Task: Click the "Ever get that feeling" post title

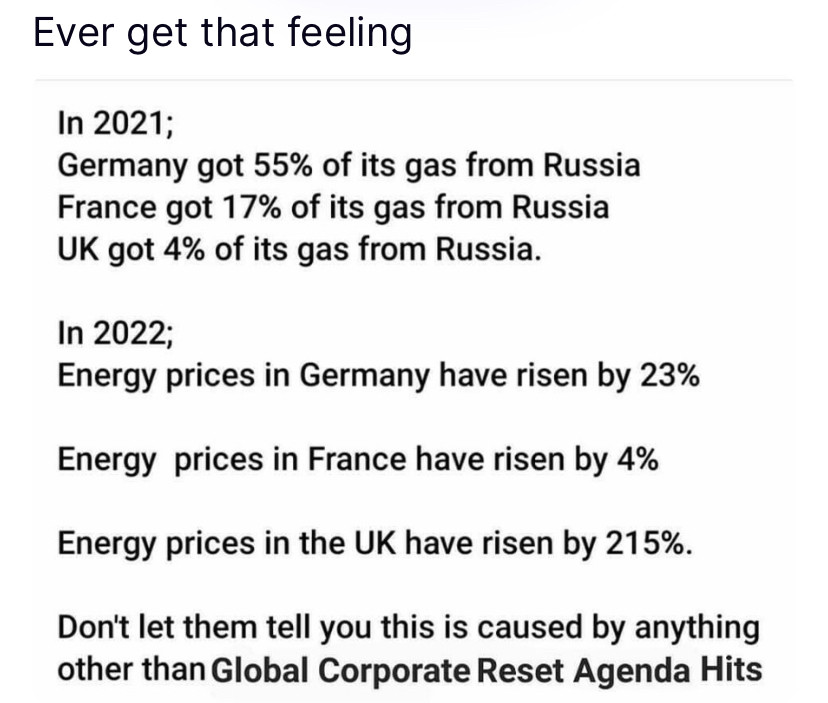Action: 222,33
